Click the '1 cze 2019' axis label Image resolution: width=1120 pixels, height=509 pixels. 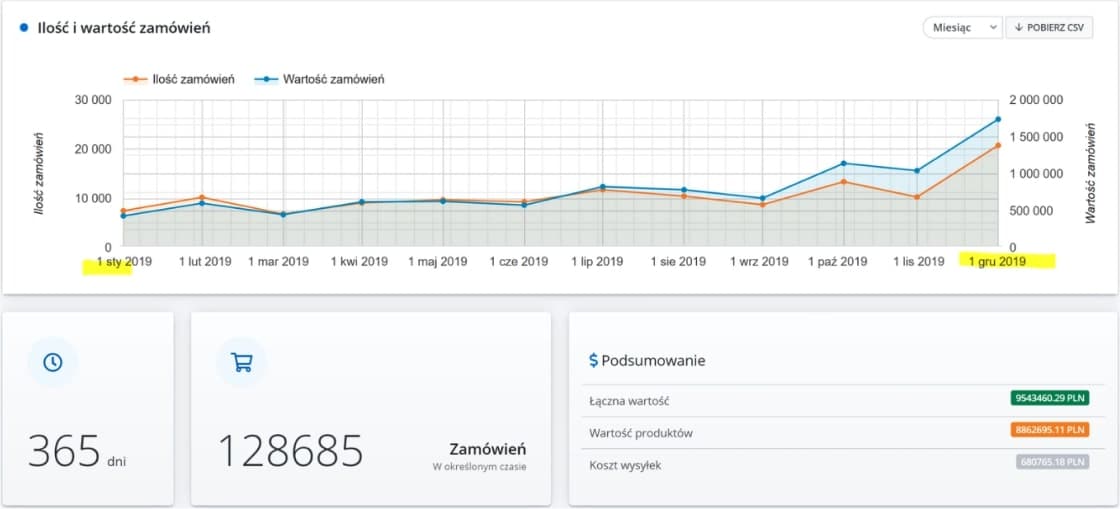(520, 262)
